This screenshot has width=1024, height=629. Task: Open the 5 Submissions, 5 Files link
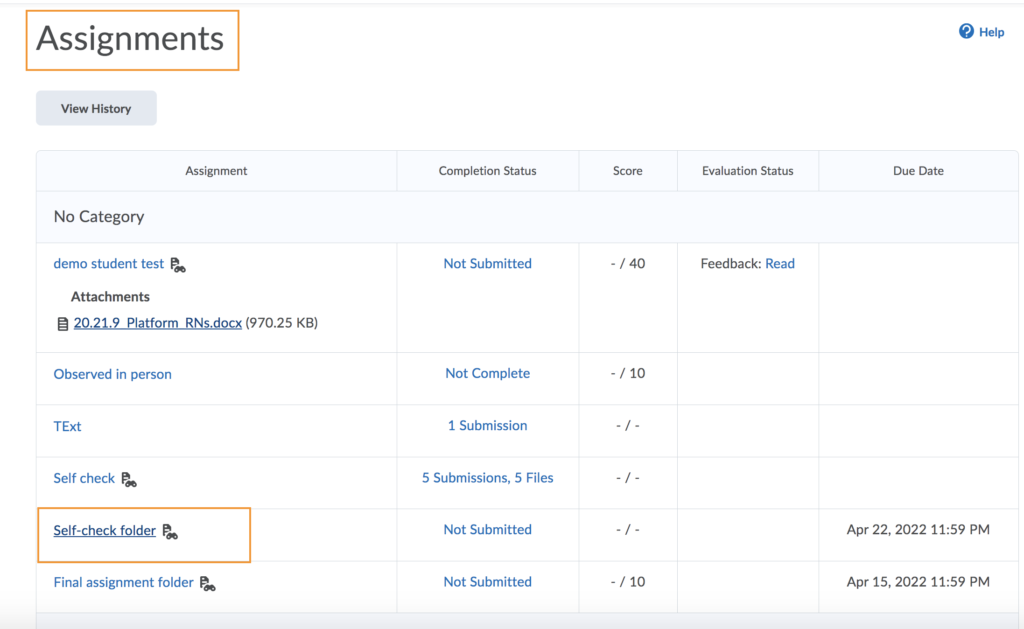click(x=487, y=478)
